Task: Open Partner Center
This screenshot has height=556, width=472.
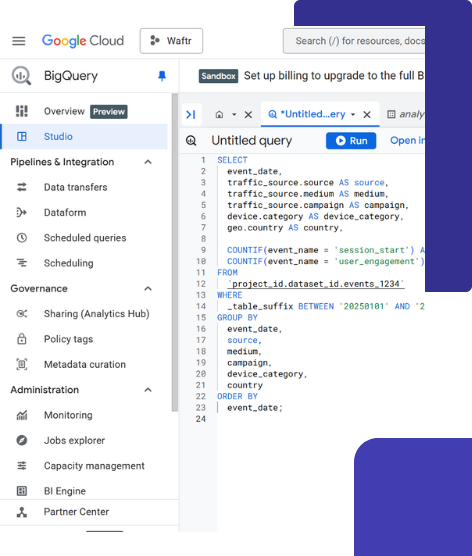Action: click(76, 512)
